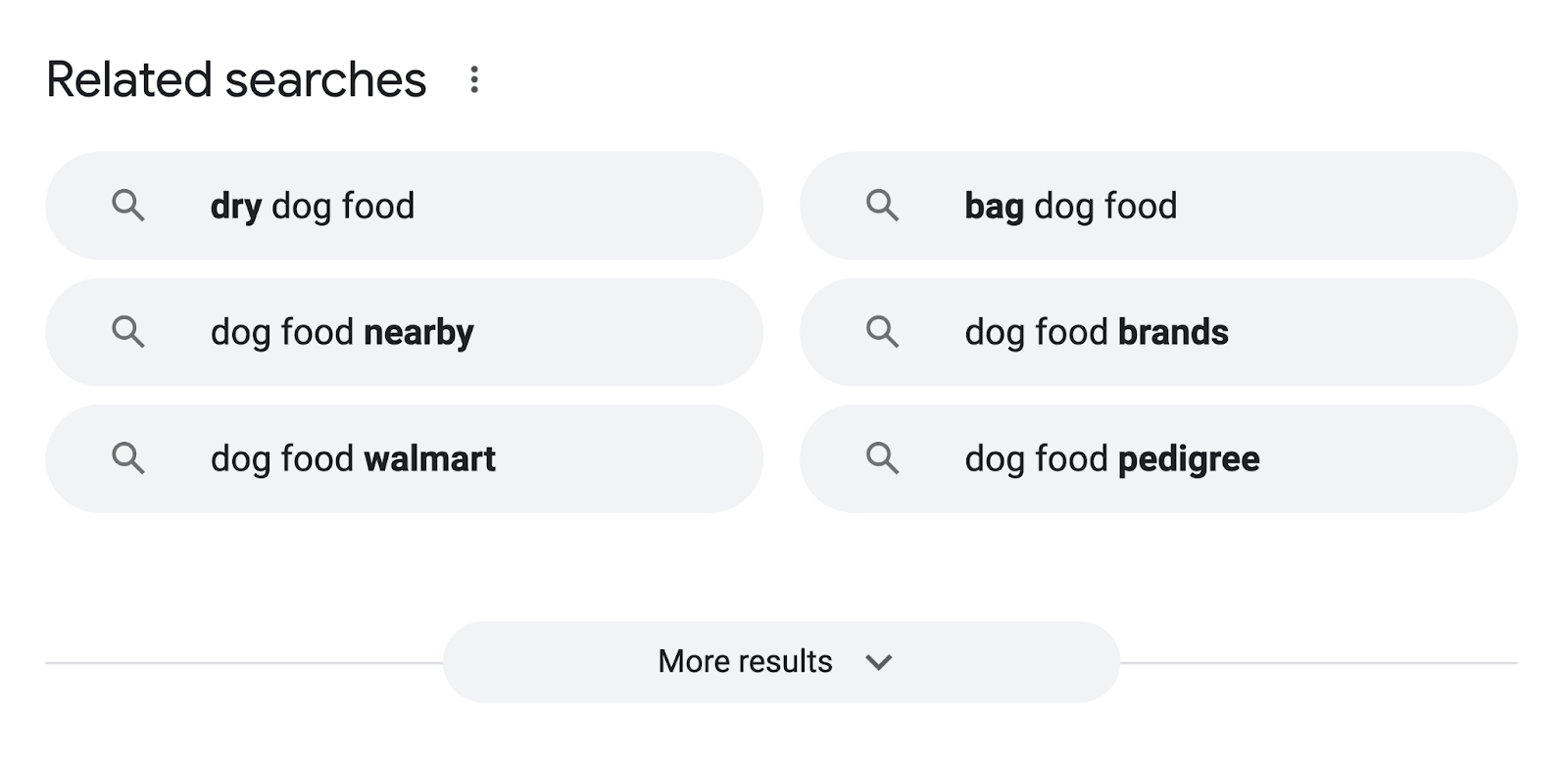
Task: Click the magnifier icon beside "dry dog food"
Action: click(x=130, y=207)
